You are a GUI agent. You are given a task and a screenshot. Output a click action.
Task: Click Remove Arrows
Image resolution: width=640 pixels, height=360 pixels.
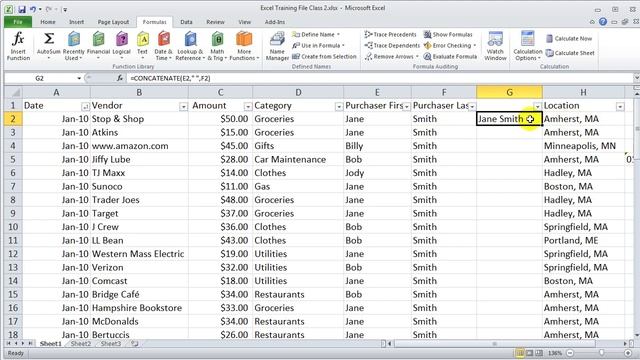pos(392,57)
